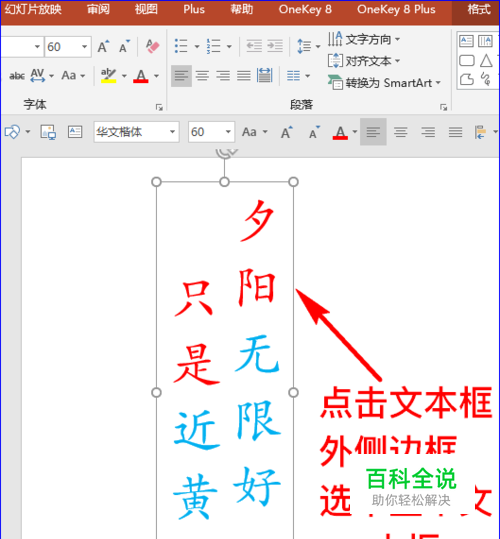Increase font size in quick toolbar

tap(287, 132)
